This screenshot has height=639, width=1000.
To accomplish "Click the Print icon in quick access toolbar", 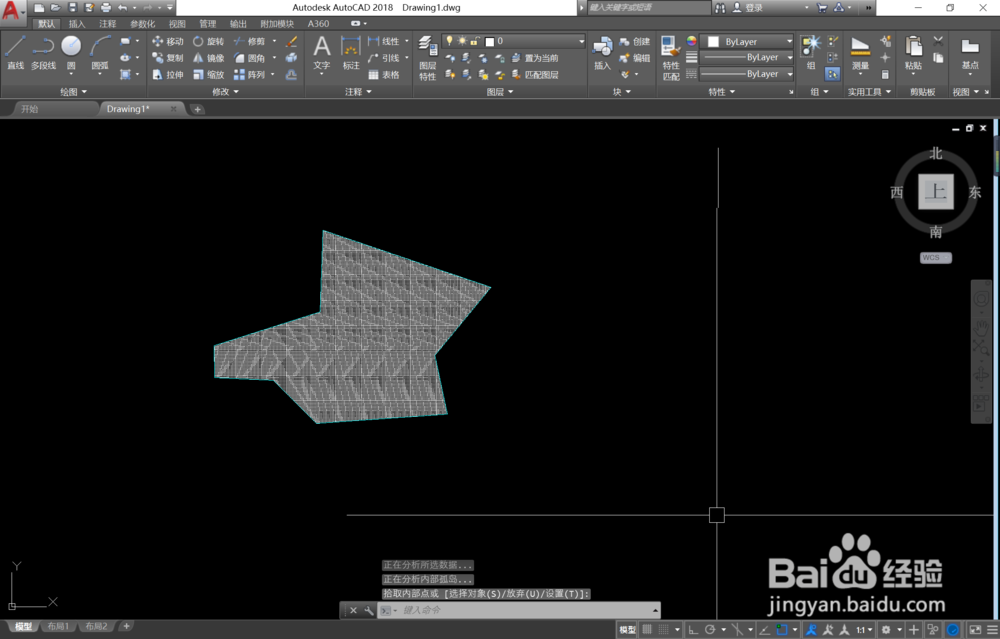I will [x=106, y=8].
